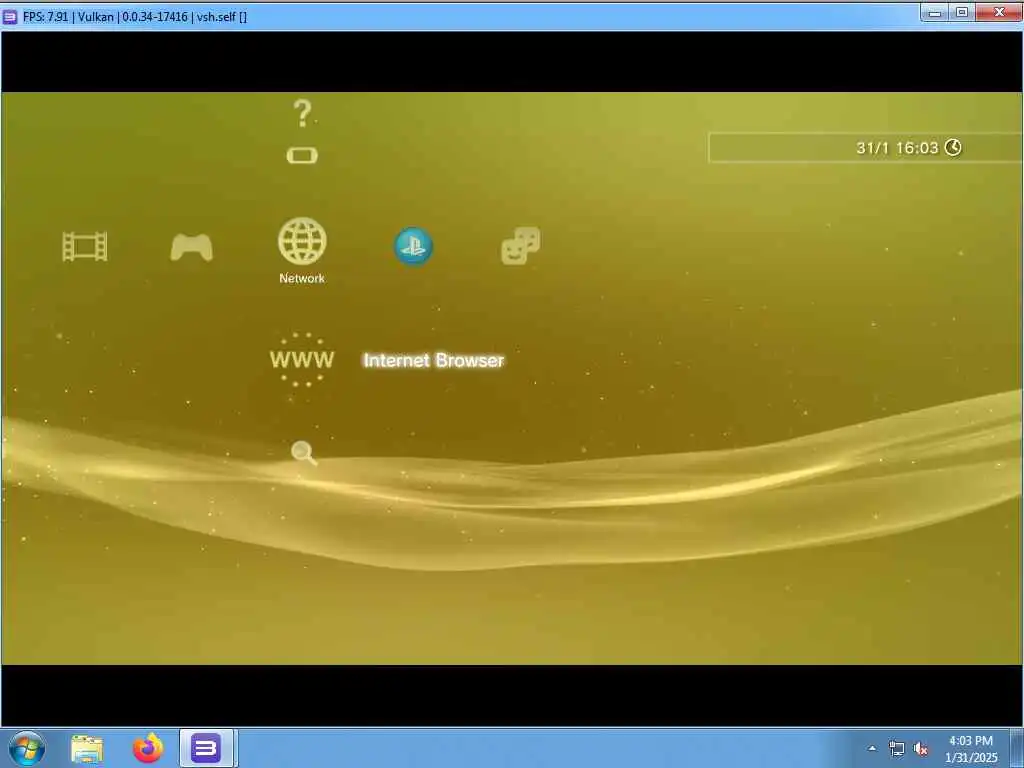
Task: Select the RPCS3 taskbar button
Action: click(206, 748)
